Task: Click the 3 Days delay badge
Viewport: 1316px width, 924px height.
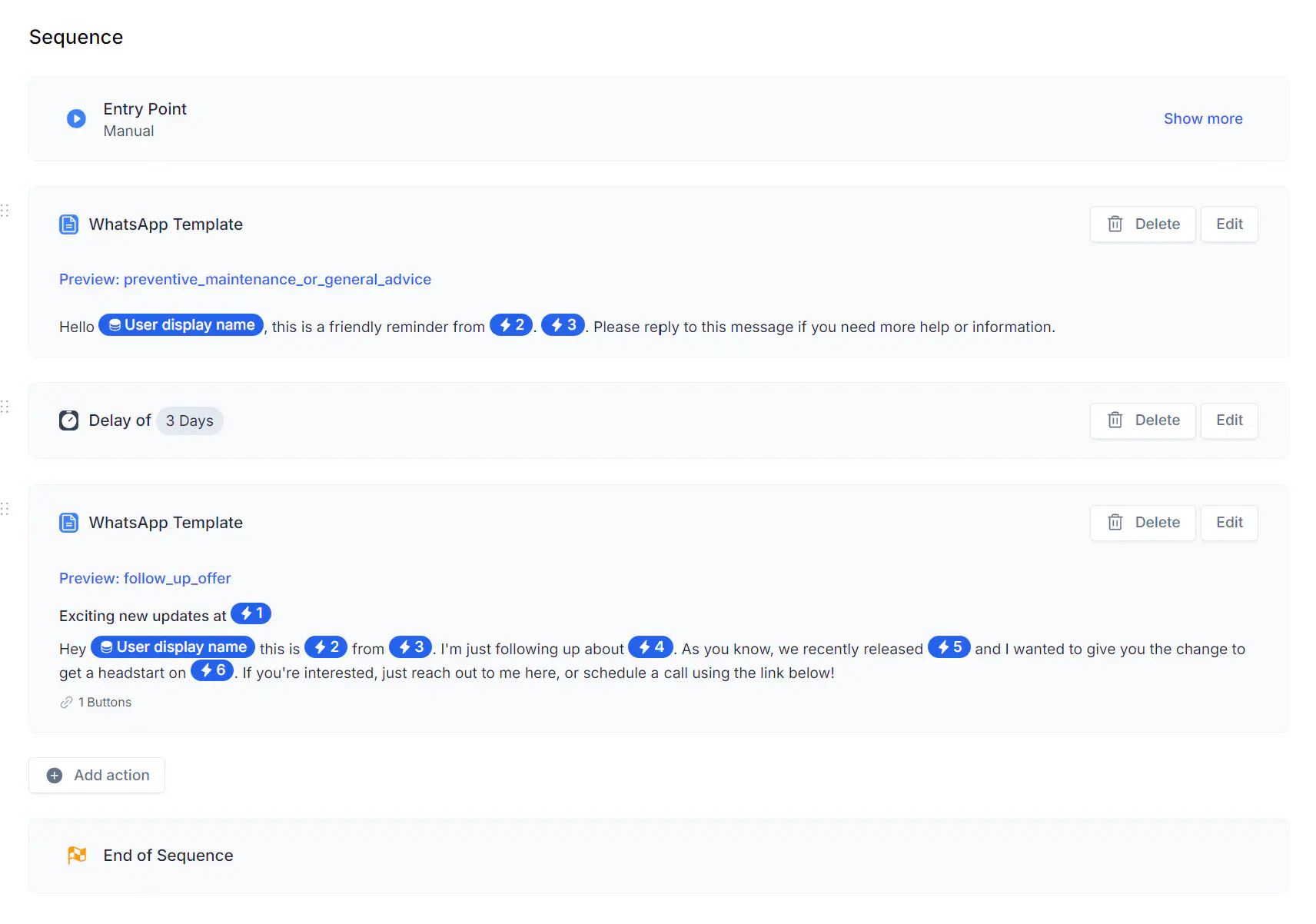Action: point(190,420)
